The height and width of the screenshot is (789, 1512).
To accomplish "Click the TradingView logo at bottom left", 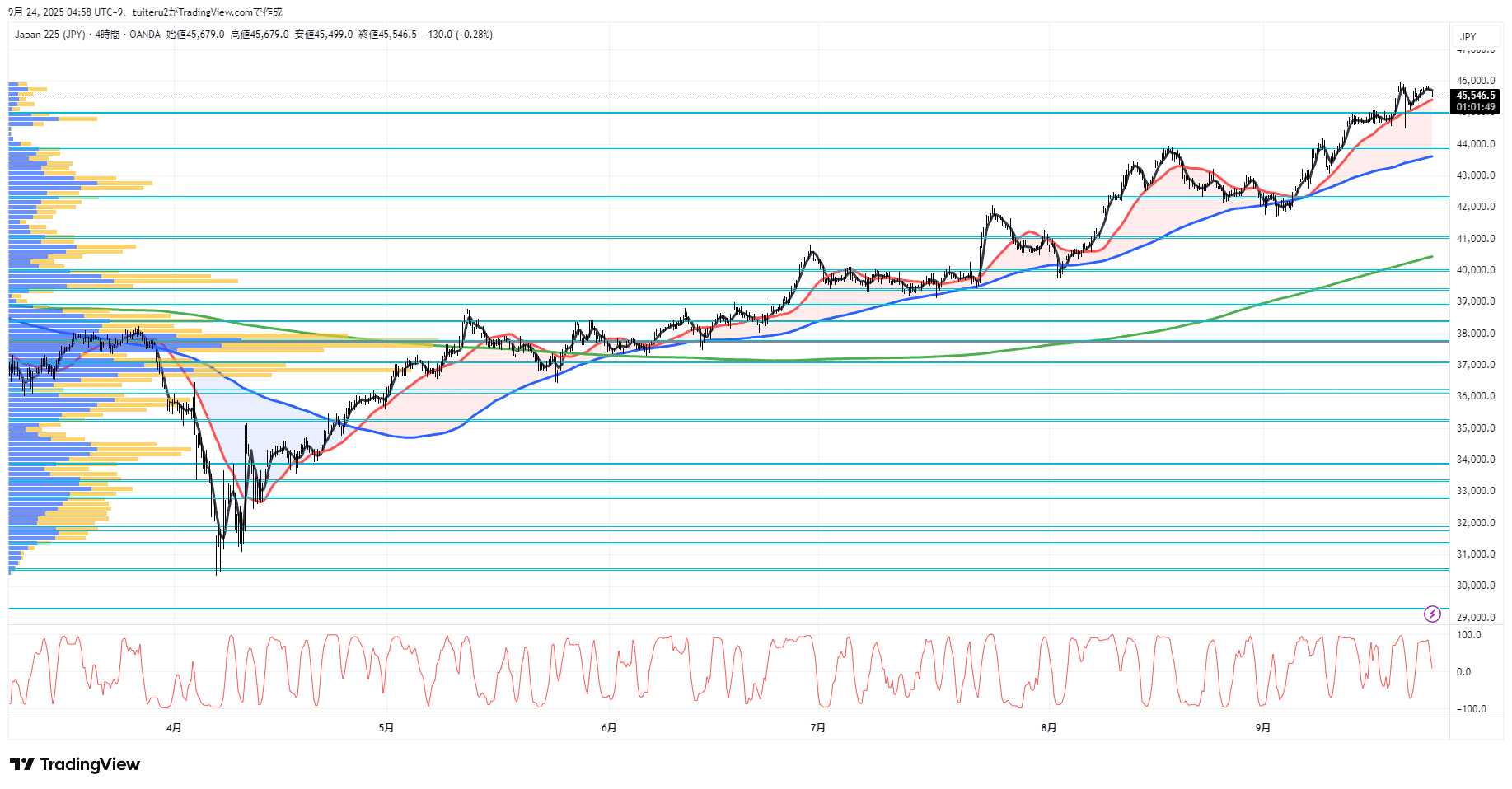I will [x=75, y=764].
